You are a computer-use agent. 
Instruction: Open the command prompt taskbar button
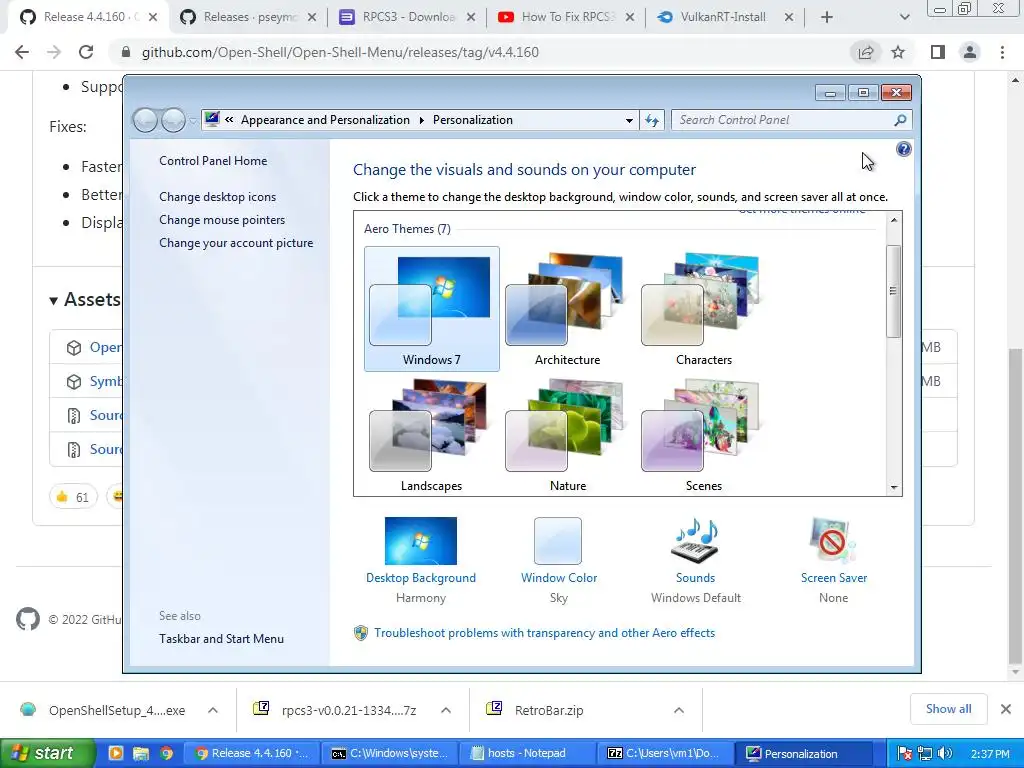tap(389, 754)
